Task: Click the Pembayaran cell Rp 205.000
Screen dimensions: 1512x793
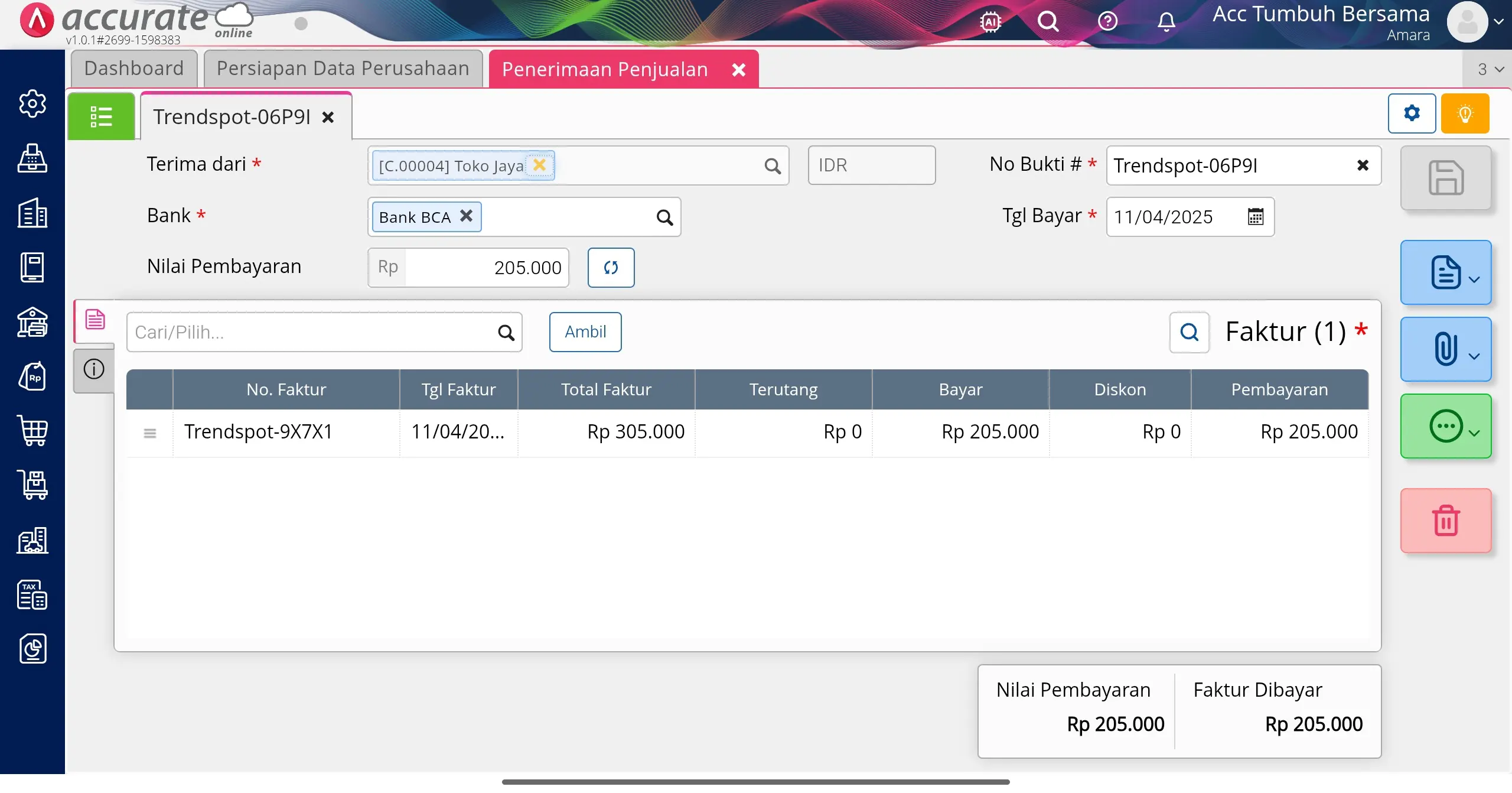Action: coord(1280,432)
